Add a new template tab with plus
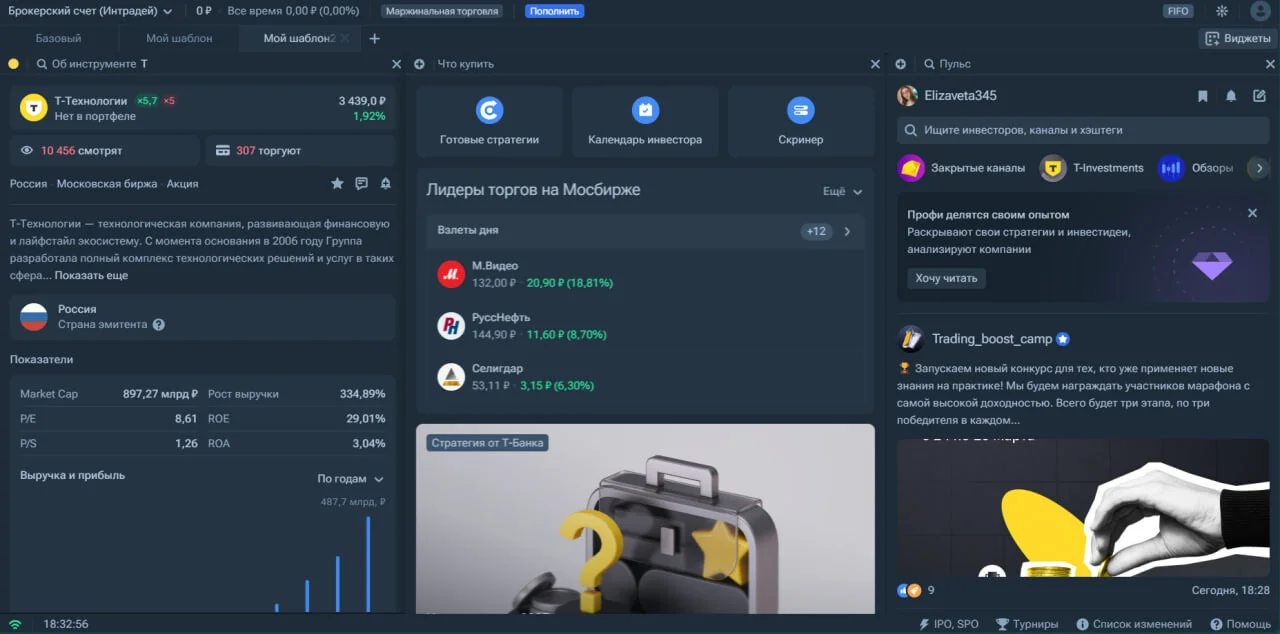1280x634 pixels. 375,38
